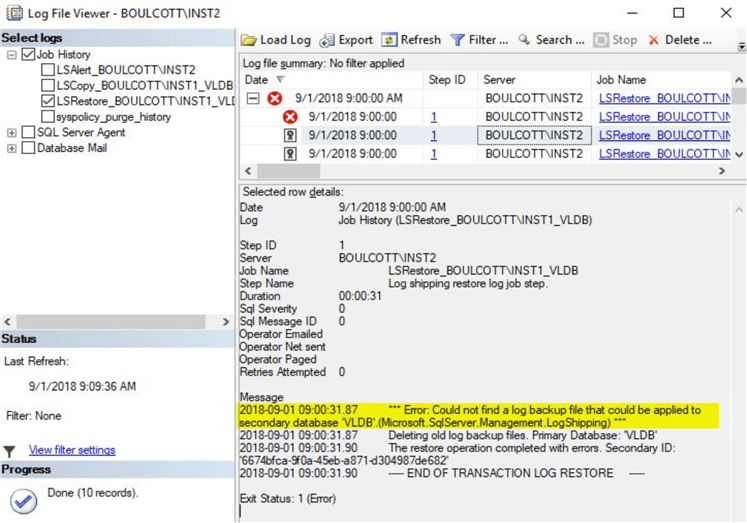Click the info icon on last visible step row
Viewport: 747px width, 523px height.
(290, 154)
